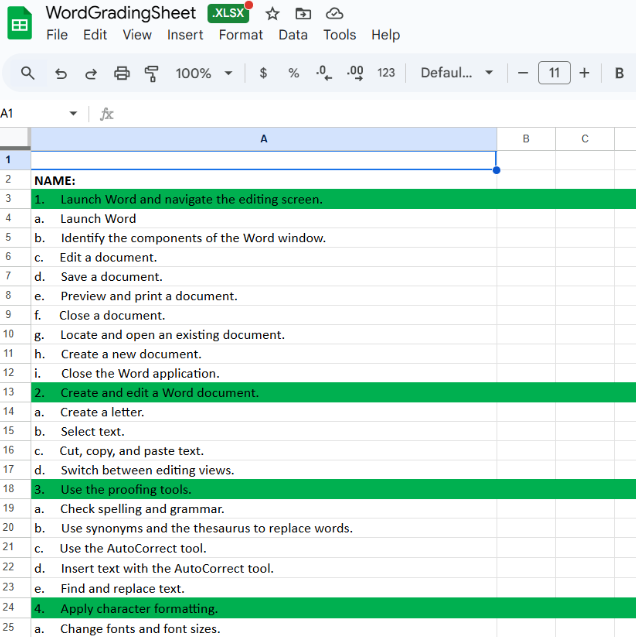Image resolution: width=636 pixels, height=637 pixels.
Task: Click the document title WordGradingSheet
Action: point(121,13)
